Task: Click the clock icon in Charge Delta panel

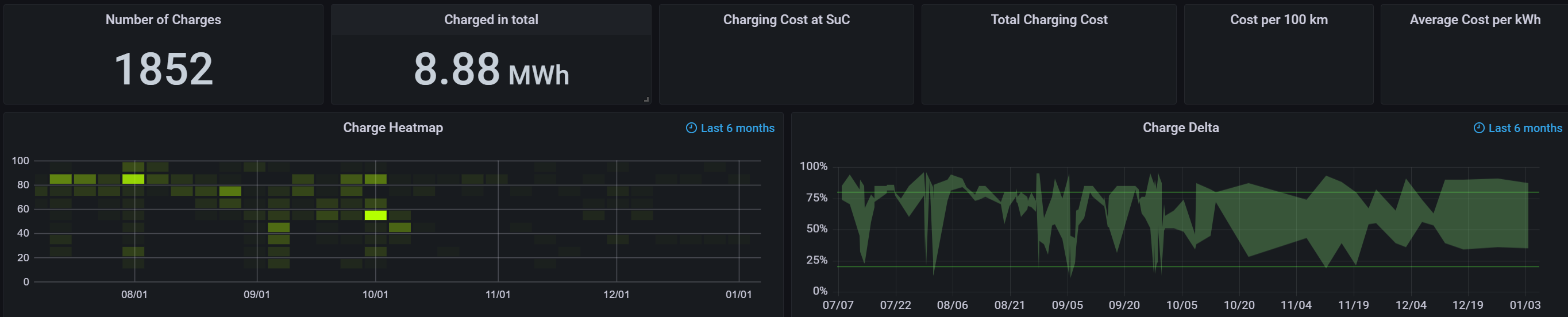Action: click(1478, 127)
